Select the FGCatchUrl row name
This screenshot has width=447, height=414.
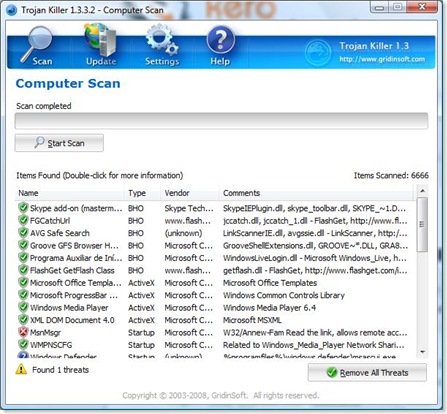click(50, 221)
